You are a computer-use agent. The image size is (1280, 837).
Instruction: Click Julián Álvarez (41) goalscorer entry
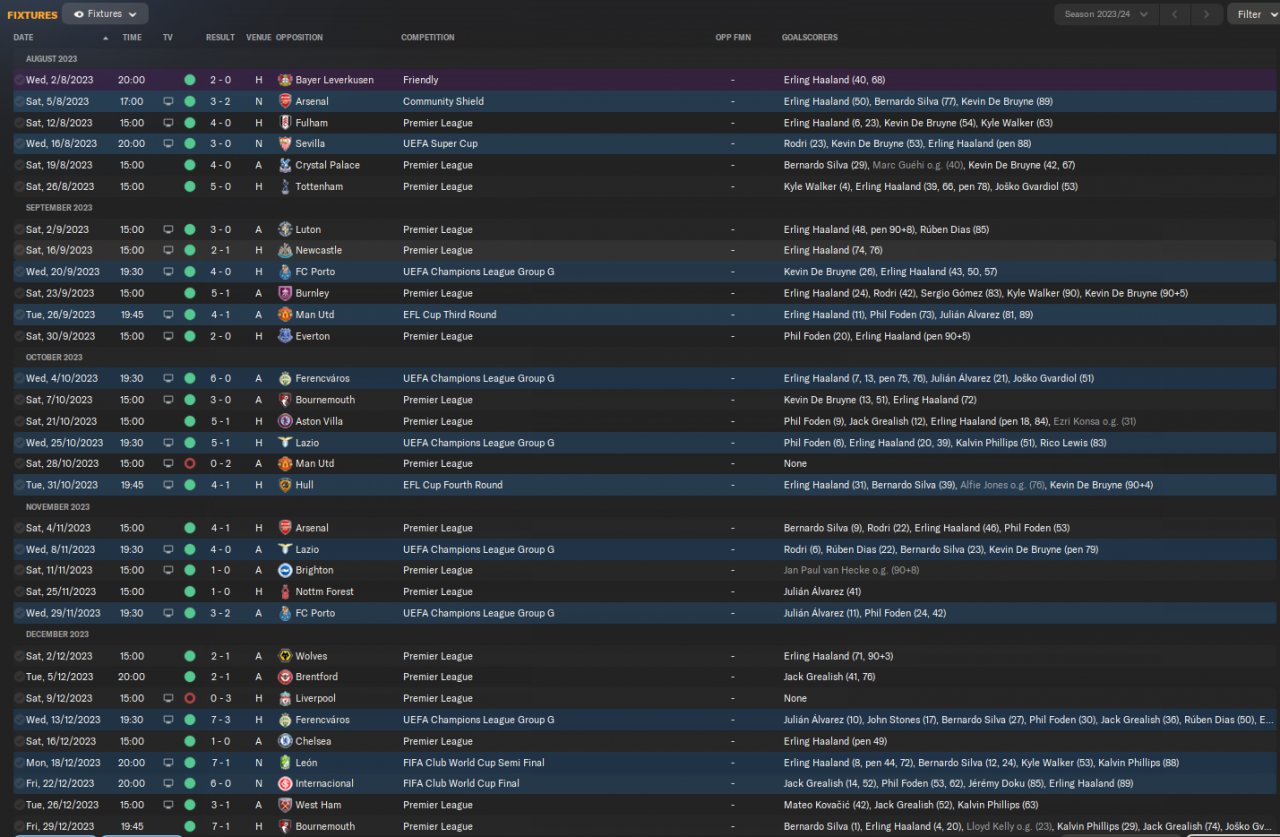[x=823, y=592]
